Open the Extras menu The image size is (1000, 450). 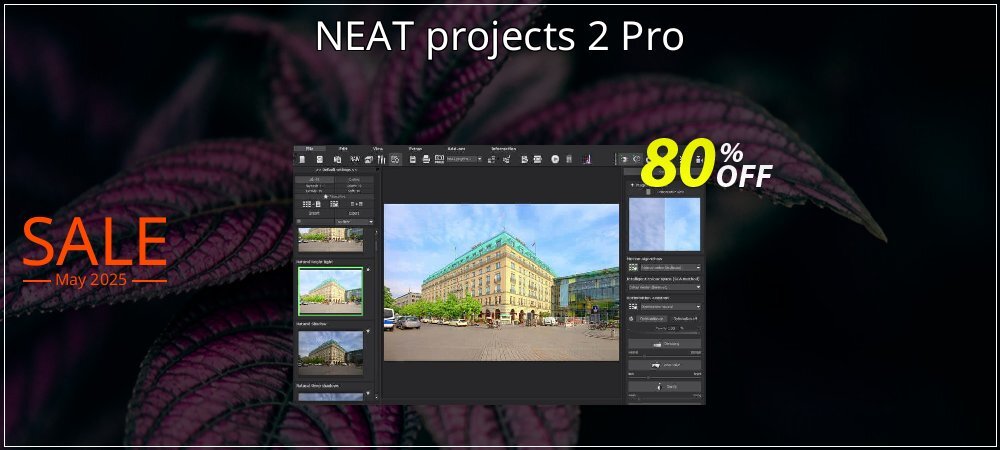click(415, 149)
